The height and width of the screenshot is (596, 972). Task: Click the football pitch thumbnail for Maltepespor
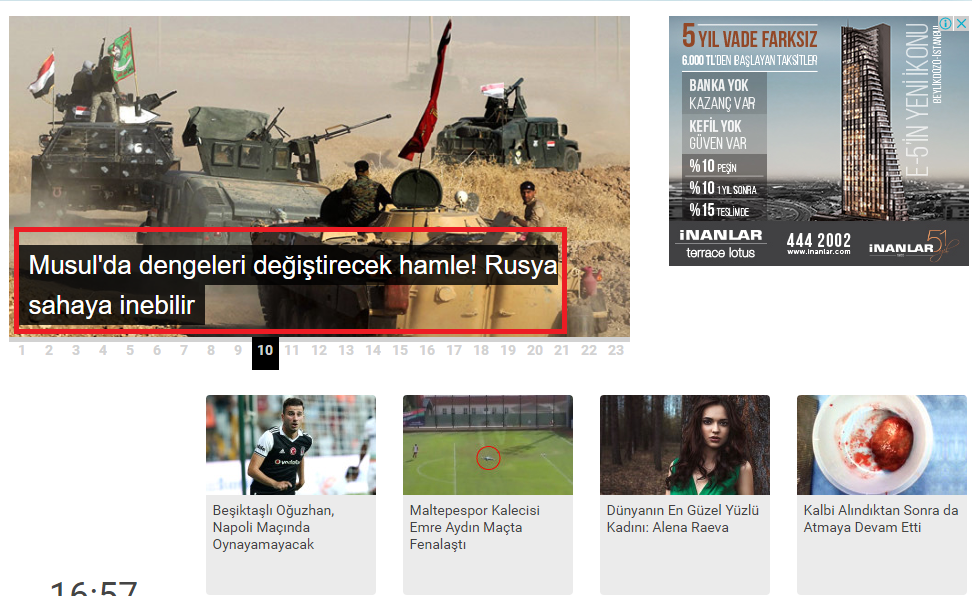488,445
